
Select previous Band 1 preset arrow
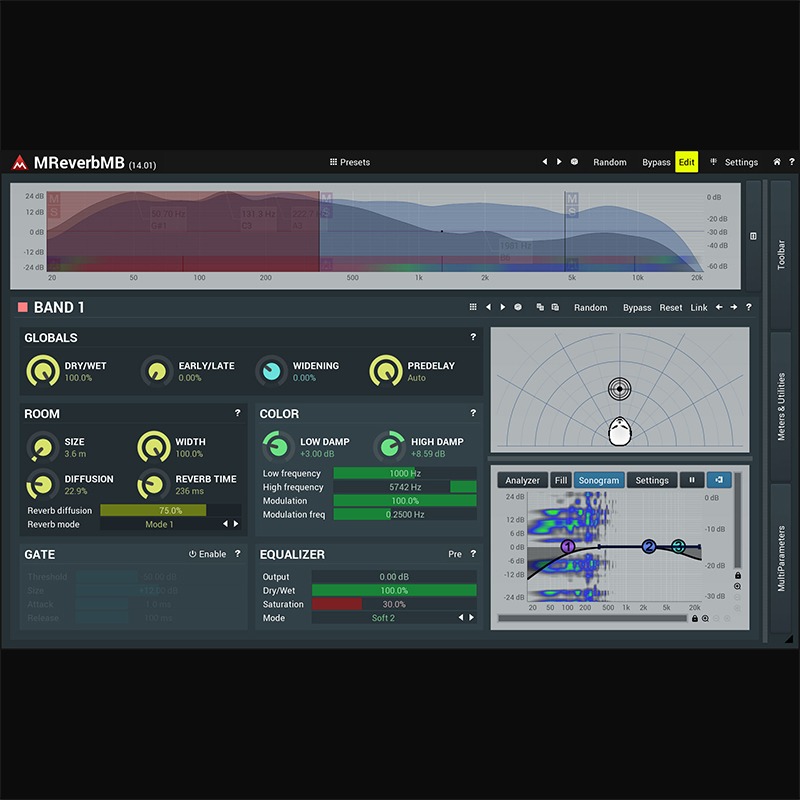pos(488,307)
